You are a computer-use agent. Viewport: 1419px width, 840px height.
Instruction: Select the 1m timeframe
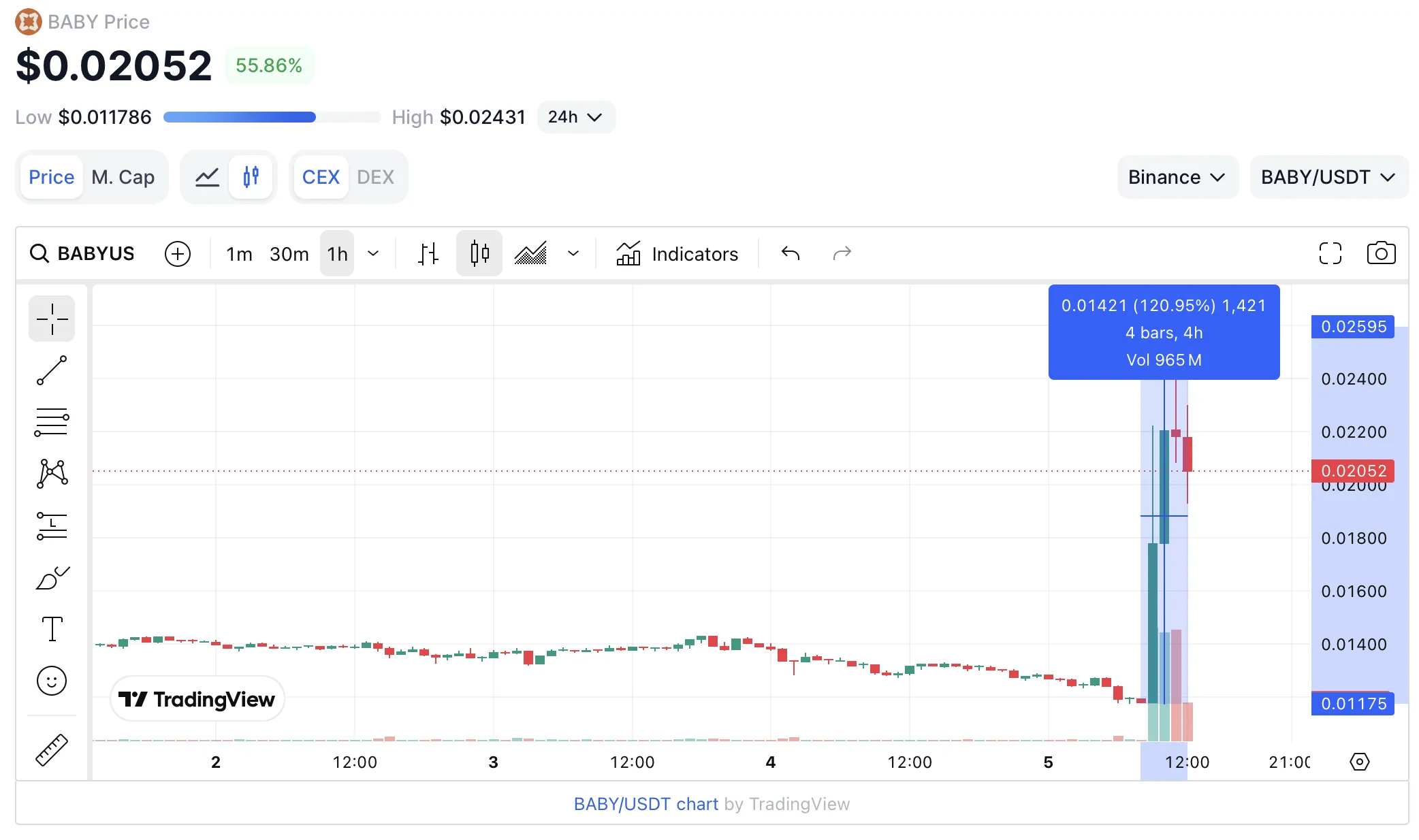pyautogui.click(x=239, y=254)
